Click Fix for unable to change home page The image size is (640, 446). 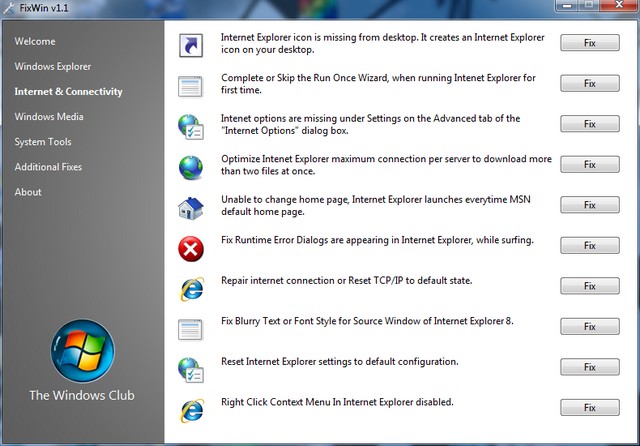click(x=590, y=205)
